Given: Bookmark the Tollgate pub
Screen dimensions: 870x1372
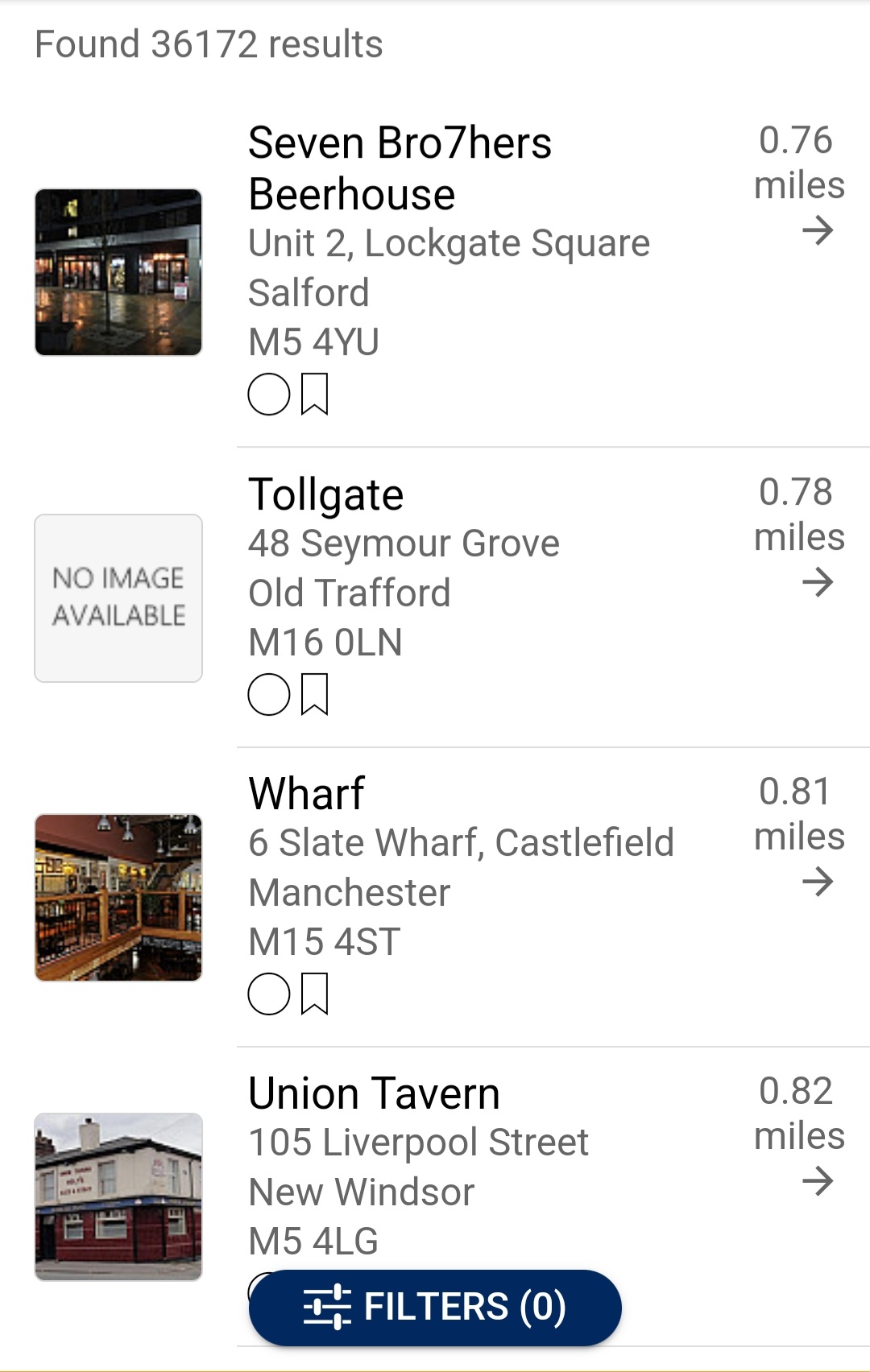Looking at the screenshot, I should [314, 694].
